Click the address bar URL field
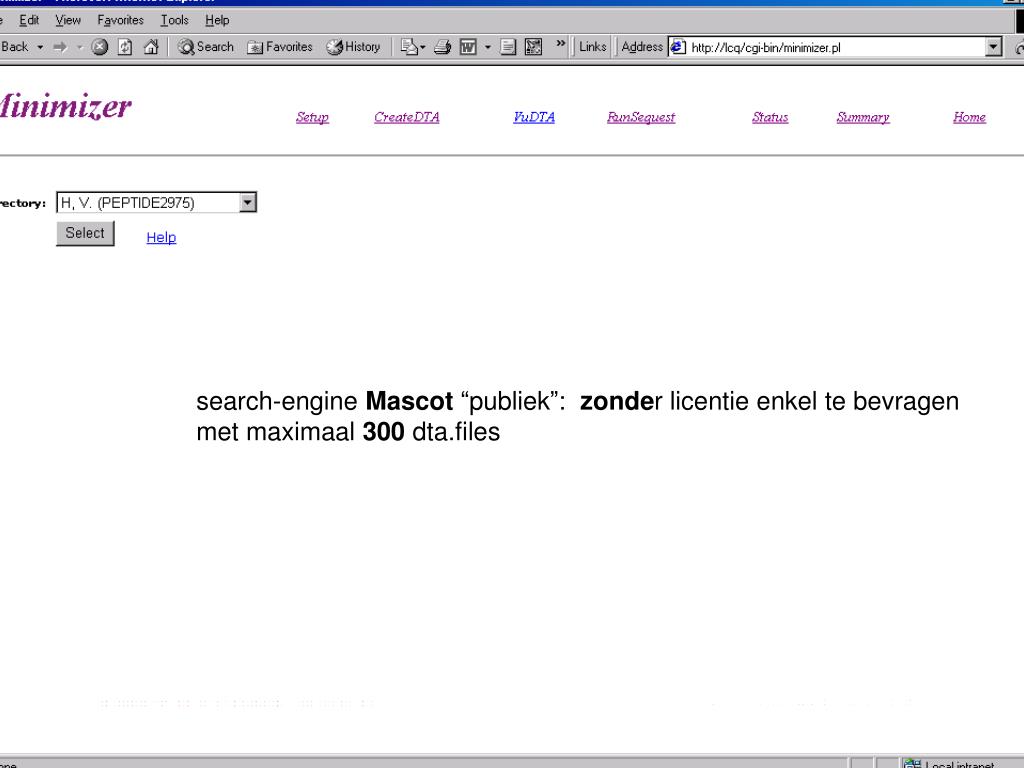Screen dimensions: 1024x768 click(x=836, y=47)
